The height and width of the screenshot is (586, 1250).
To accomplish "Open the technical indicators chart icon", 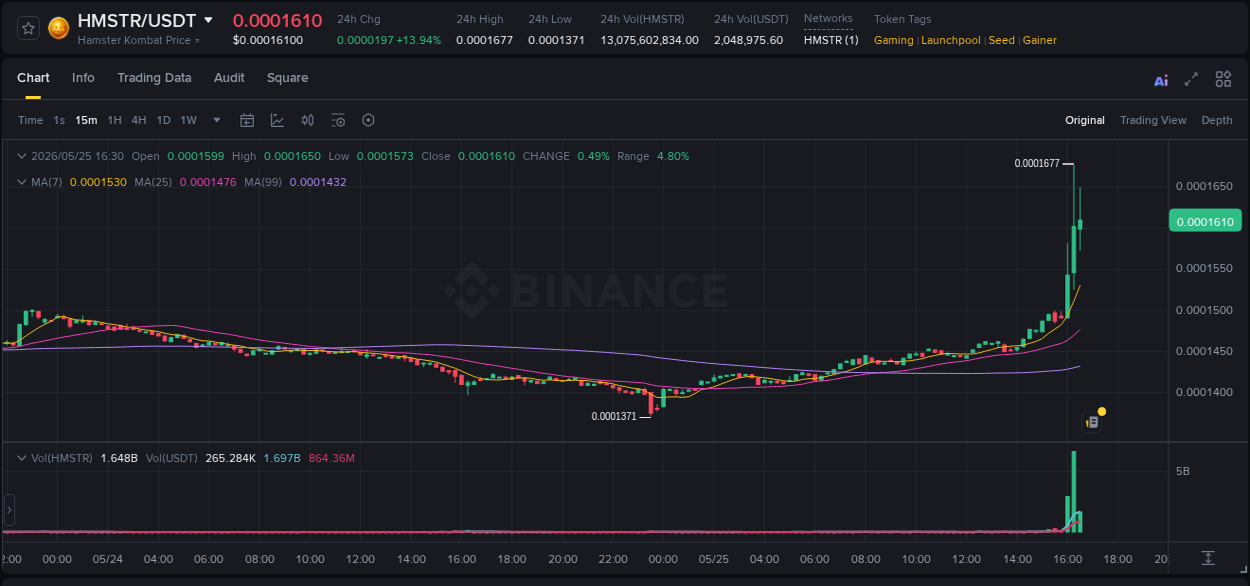I will (x=277, y=120).
